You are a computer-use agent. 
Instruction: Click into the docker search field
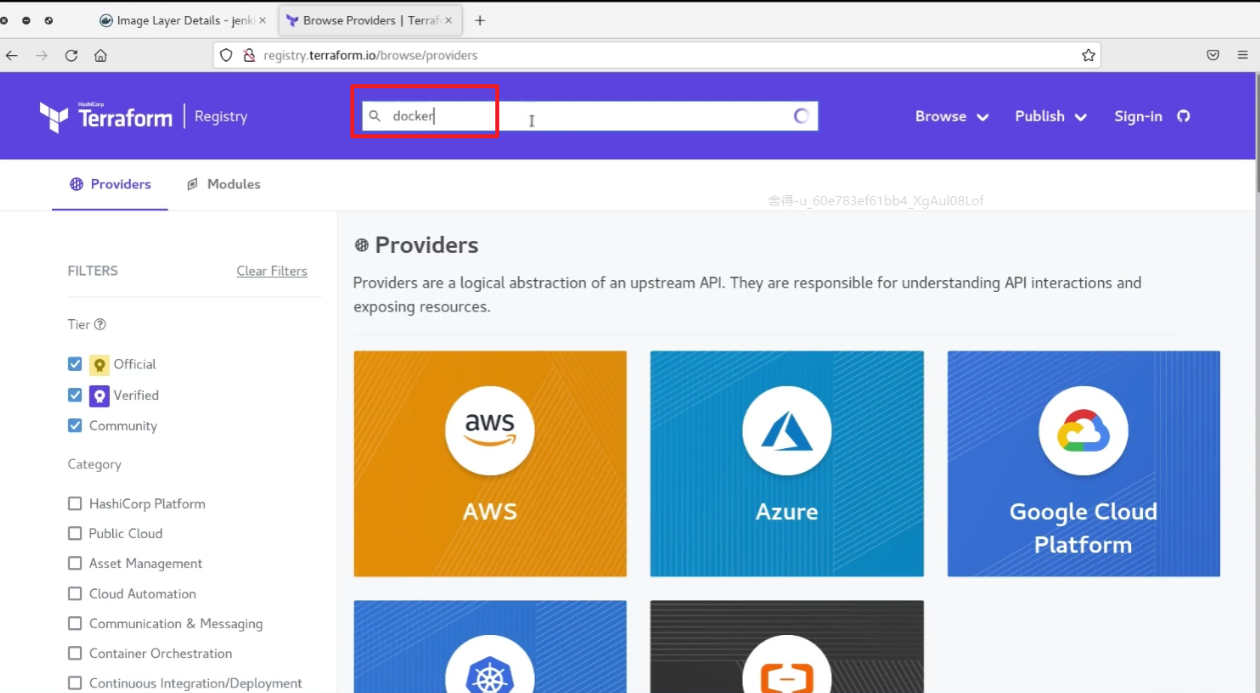coord(590,116)
